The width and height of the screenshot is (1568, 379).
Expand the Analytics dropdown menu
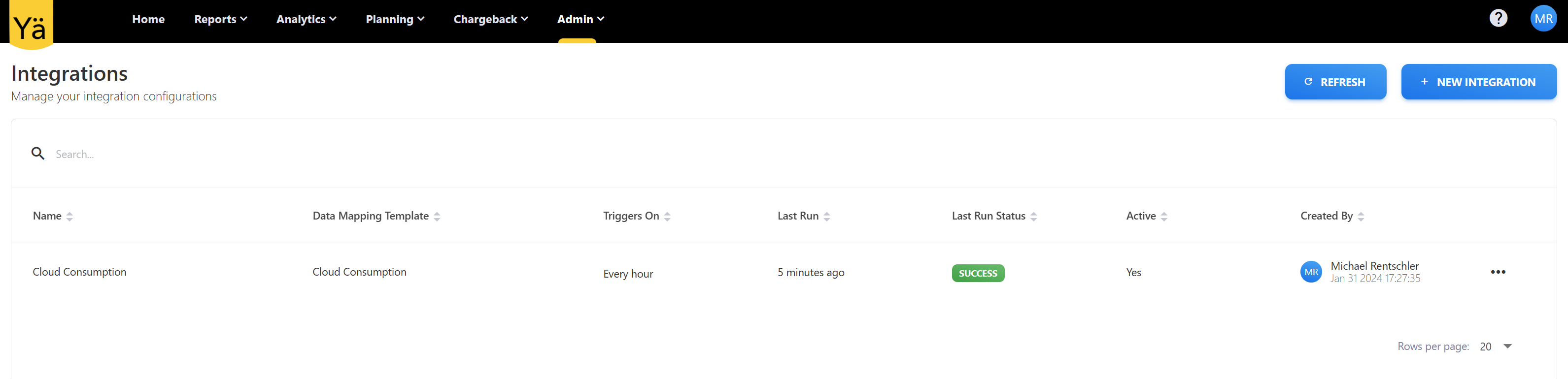click(x=306, y=20)
